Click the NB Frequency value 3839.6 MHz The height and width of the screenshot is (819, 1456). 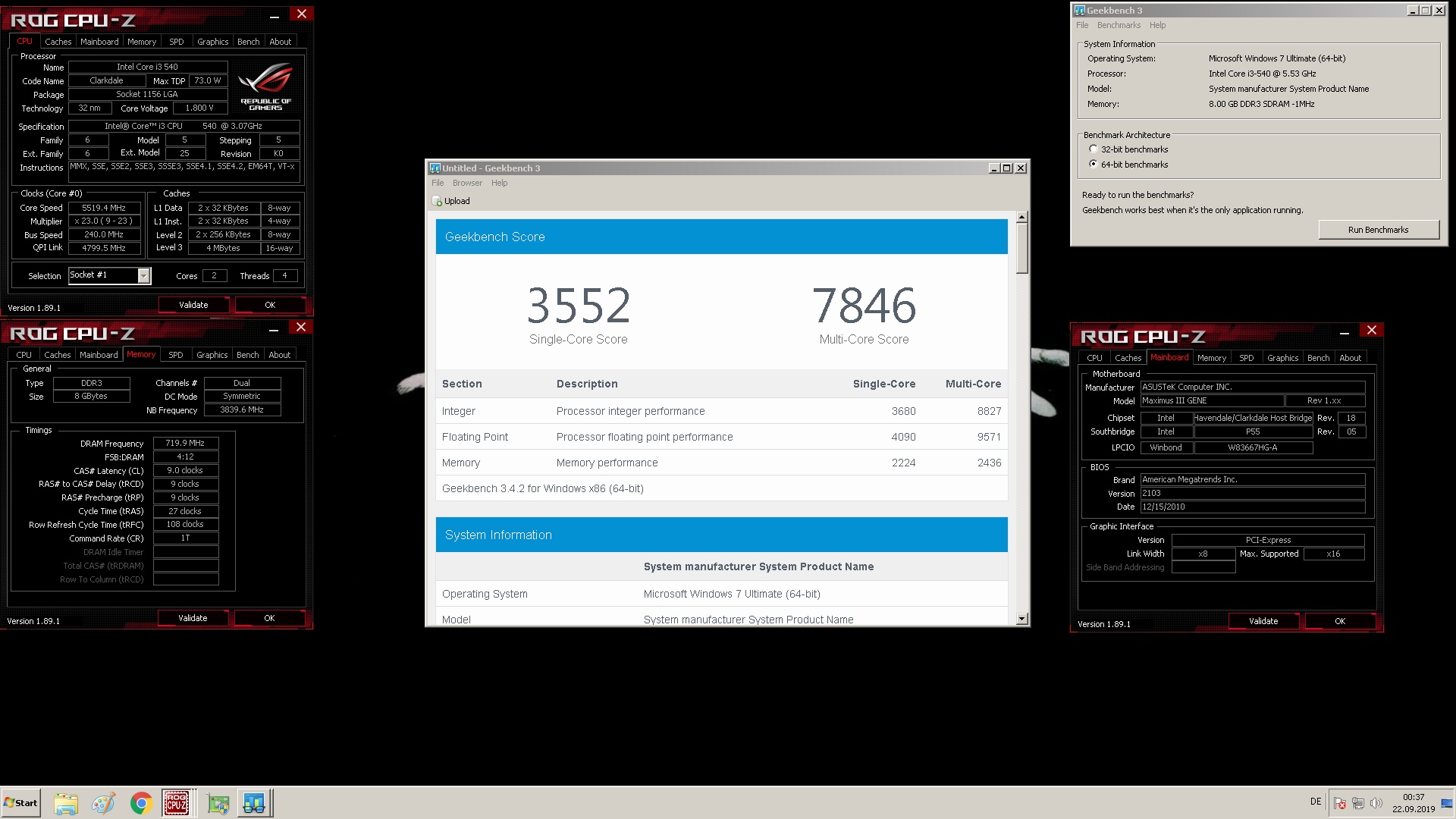[242, 409]
